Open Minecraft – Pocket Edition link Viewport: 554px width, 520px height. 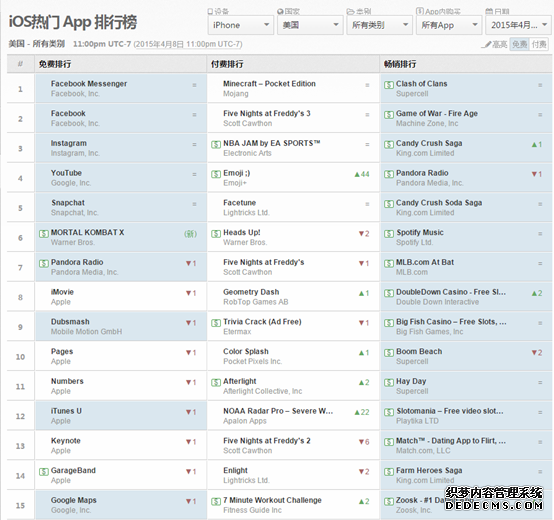[269, 84]
